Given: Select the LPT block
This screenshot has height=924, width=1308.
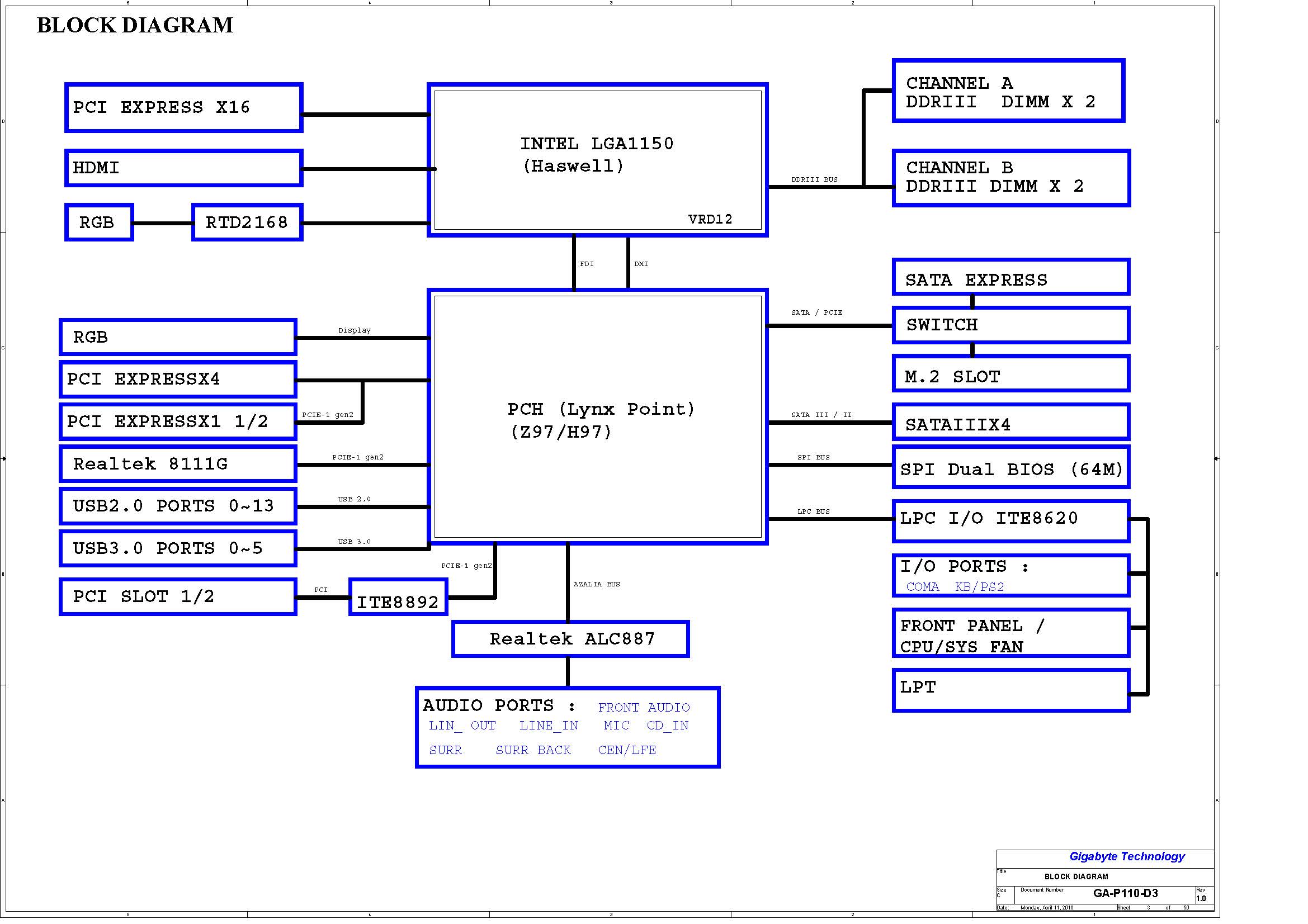Looking at the screenshot, I should pos(1011,690).
